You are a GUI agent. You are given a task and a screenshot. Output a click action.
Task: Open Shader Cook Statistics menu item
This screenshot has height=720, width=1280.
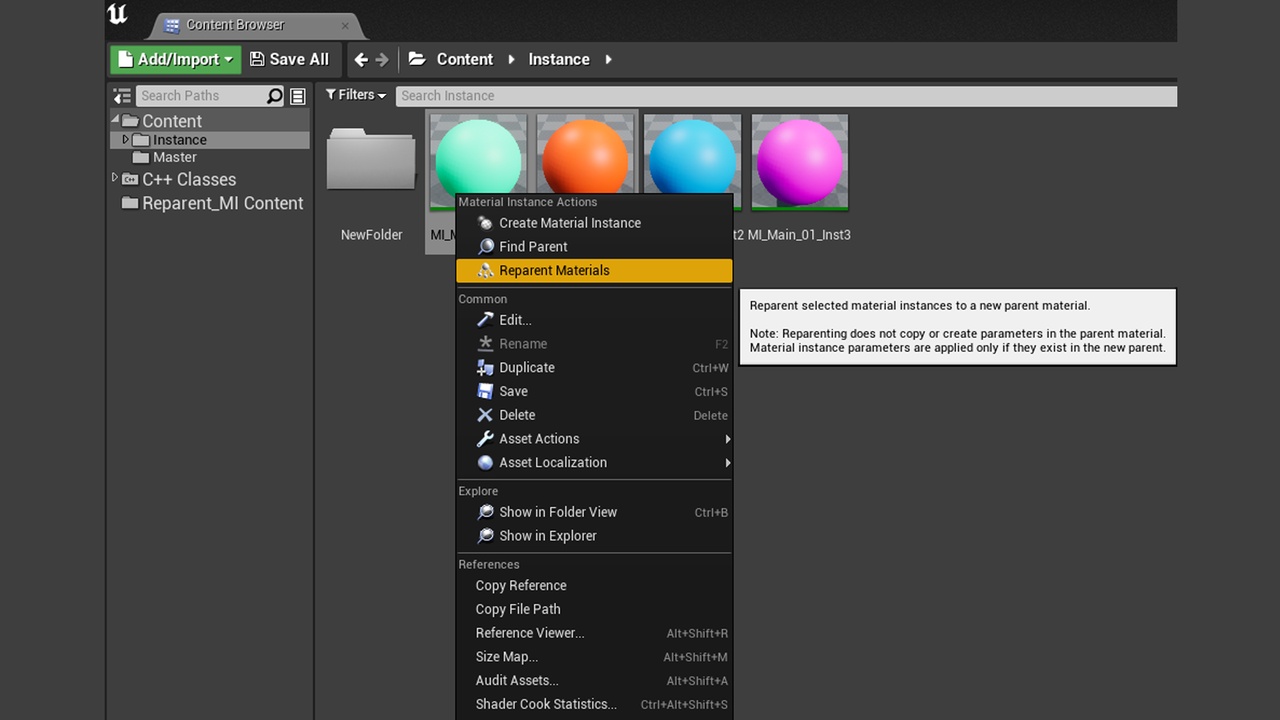[x=594, y=704]
